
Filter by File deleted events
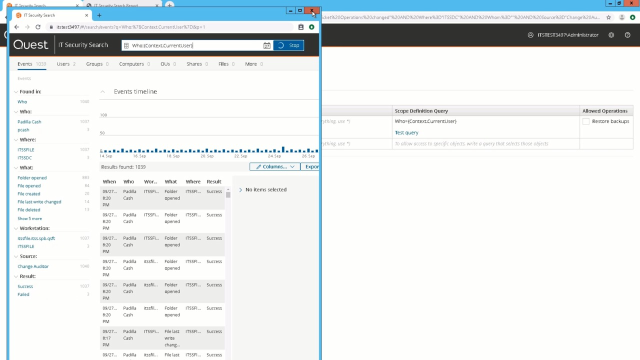29,210
